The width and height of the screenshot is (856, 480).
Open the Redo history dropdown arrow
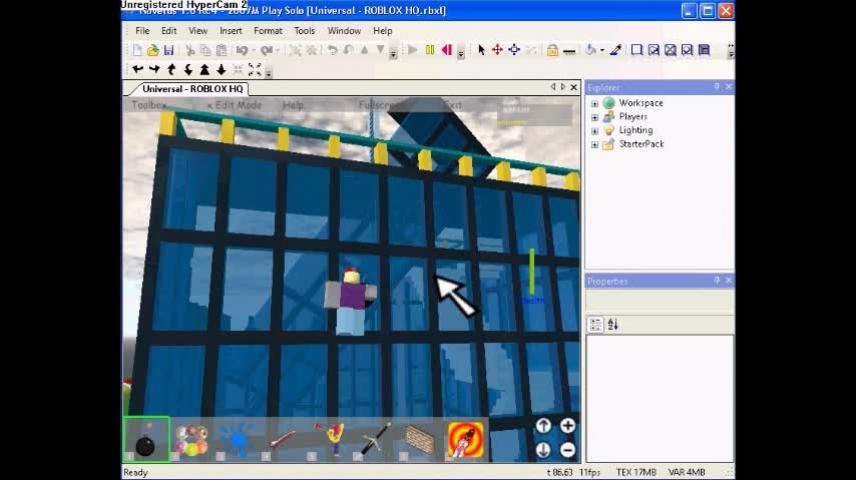277,50
